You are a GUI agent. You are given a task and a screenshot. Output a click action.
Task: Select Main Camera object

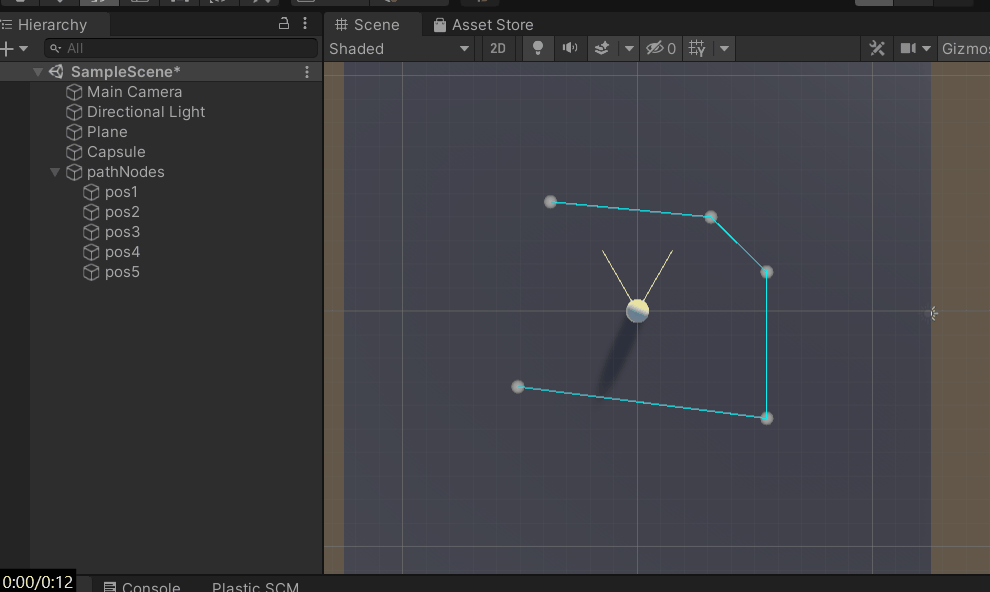(134, 92)
